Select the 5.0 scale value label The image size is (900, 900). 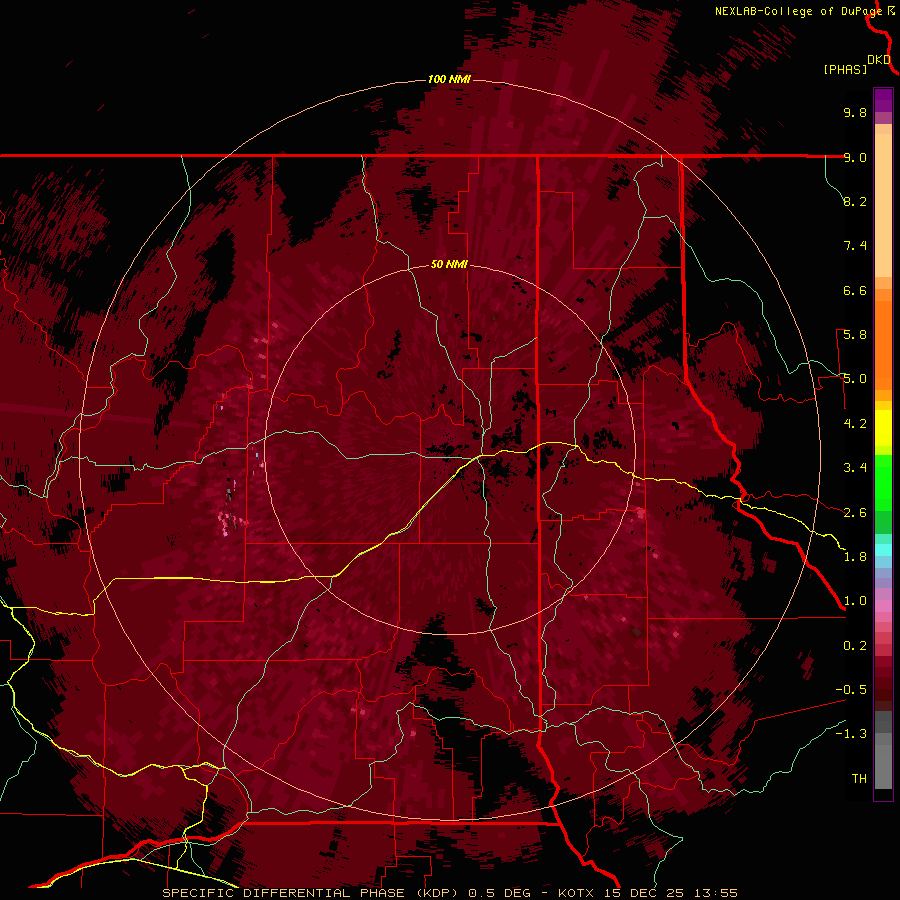click(855, 379)
